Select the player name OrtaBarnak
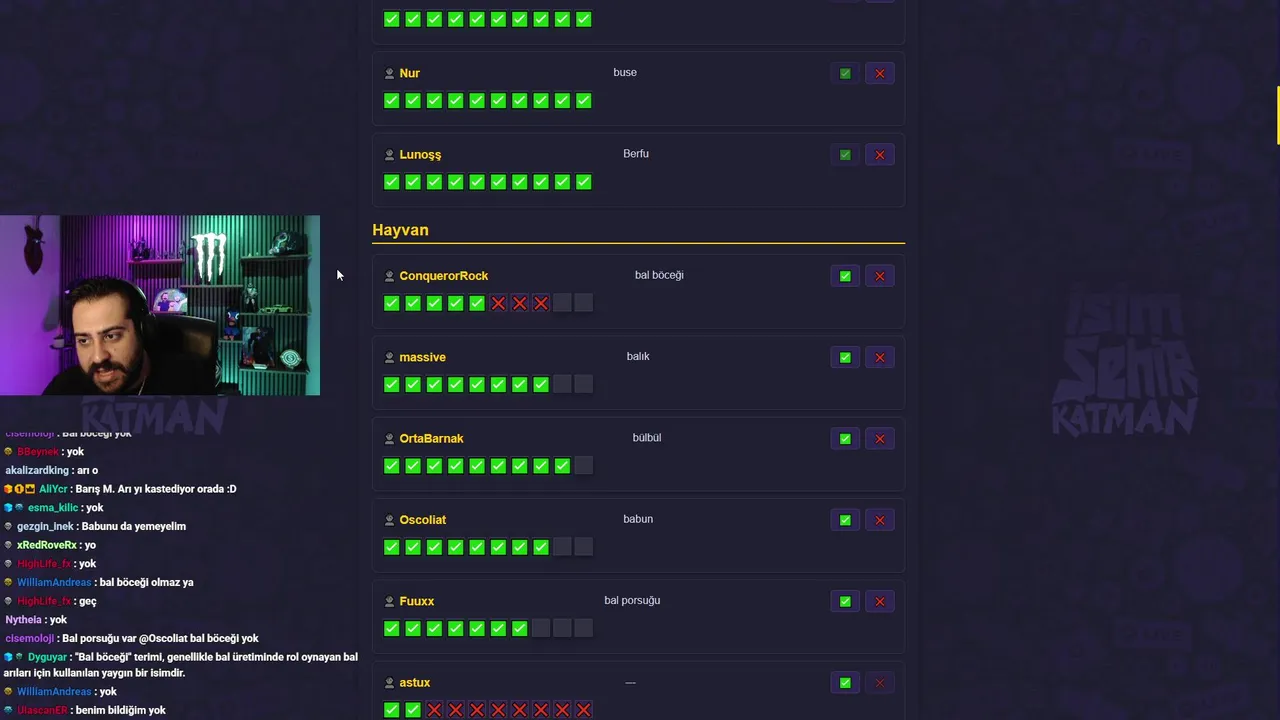Screen dimensions: 1280x720 (x=431, y=439)
